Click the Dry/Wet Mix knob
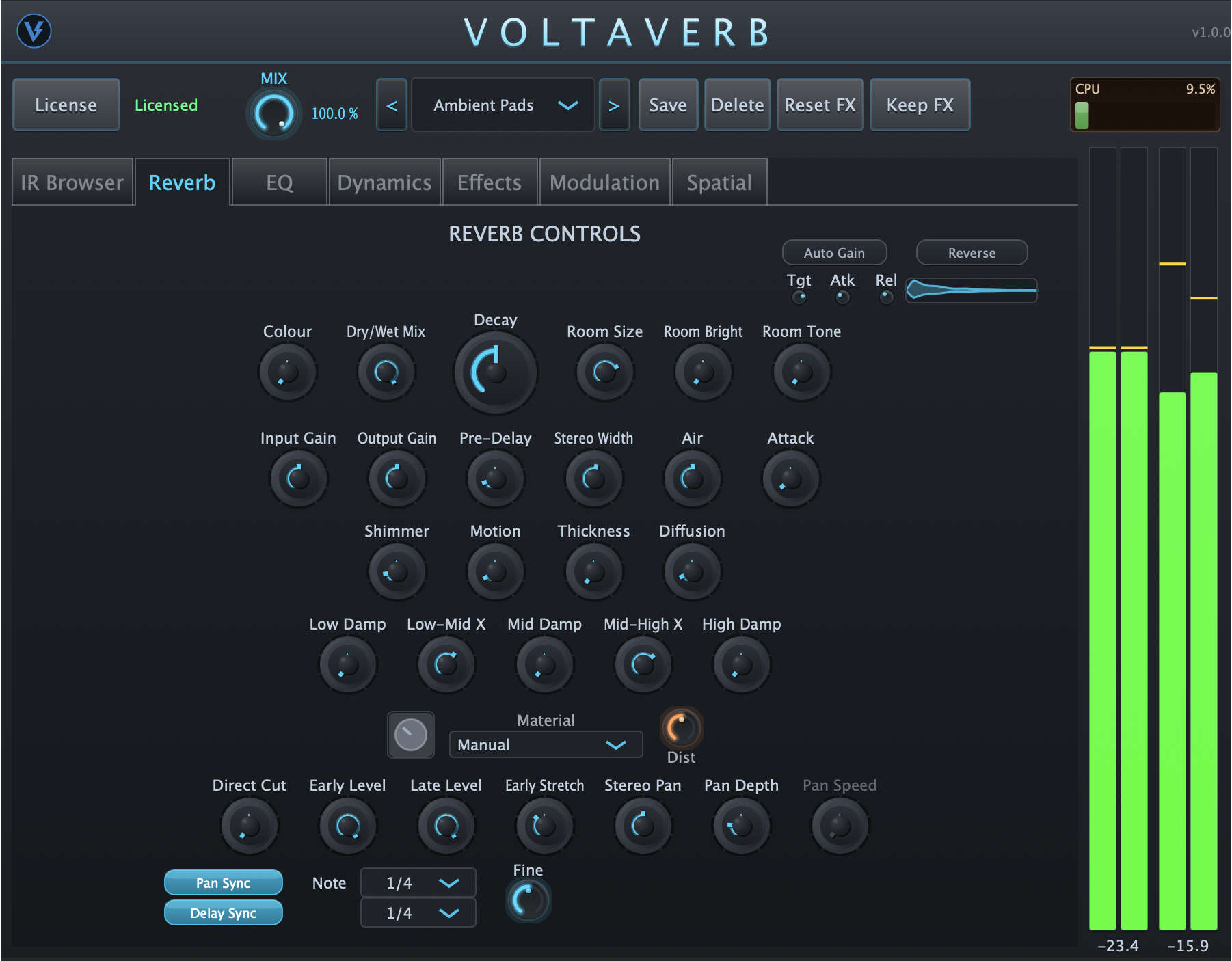The height and width of the screenshot is (961, 1232). pos(386,373)
